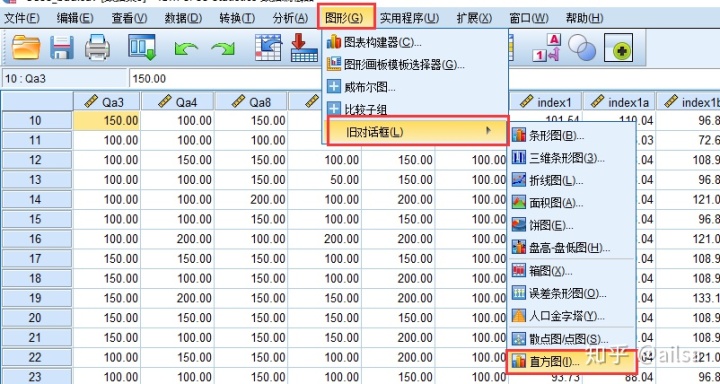
Task: Click the Qa3 cell in row 10
Action: pos(107,121)
